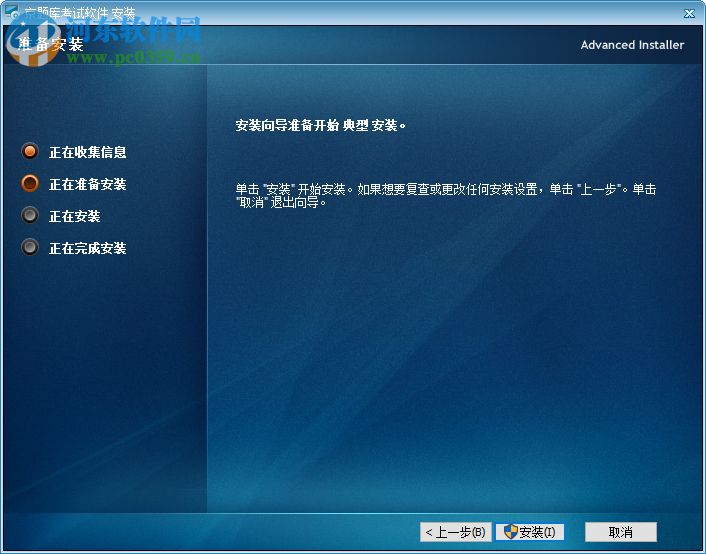Go back with the 上一步(B) button
Viewport: 706px width, 554px height.
click(456, 532)
